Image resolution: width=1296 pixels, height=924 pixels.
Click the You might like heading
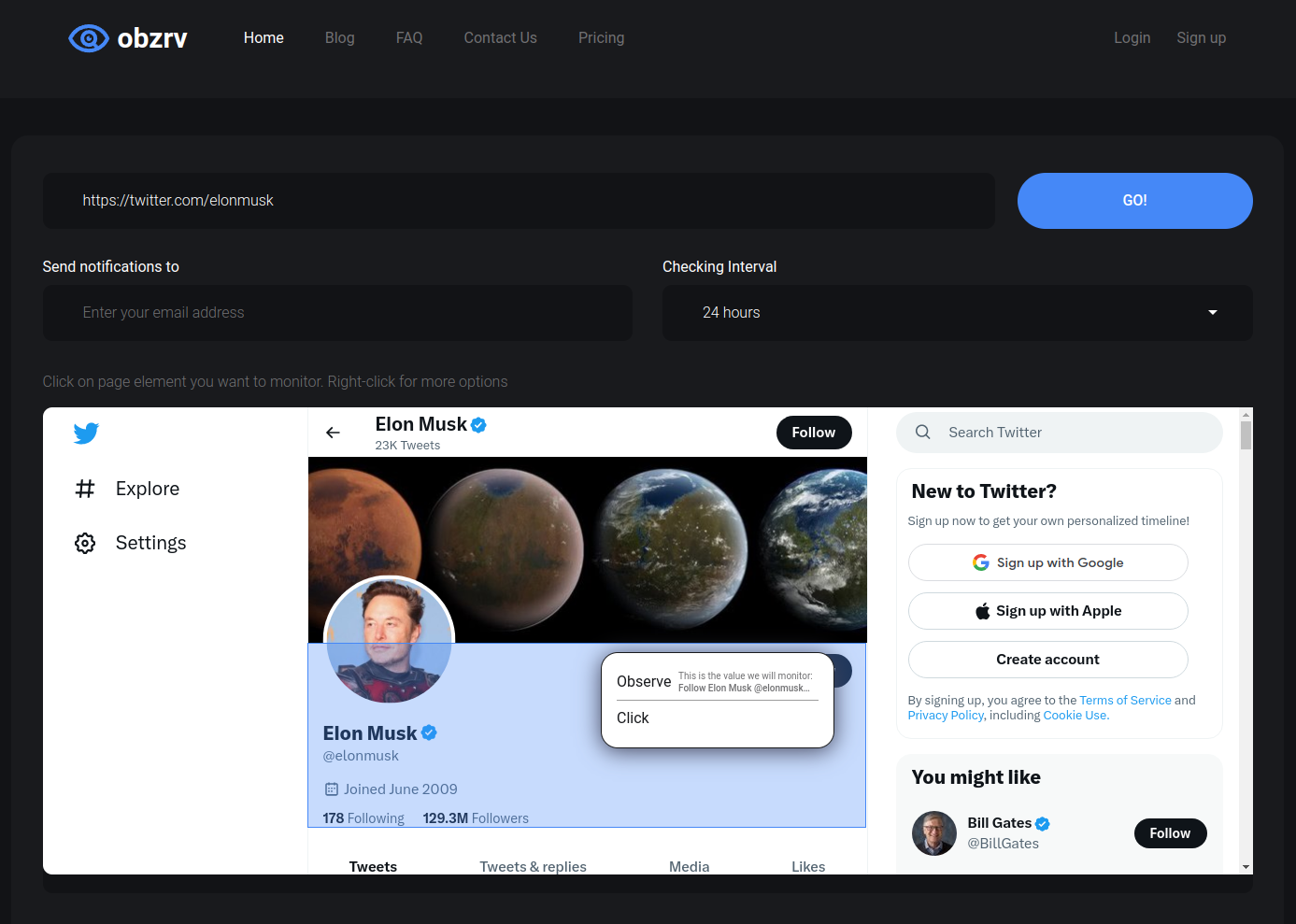click(976, 777)
